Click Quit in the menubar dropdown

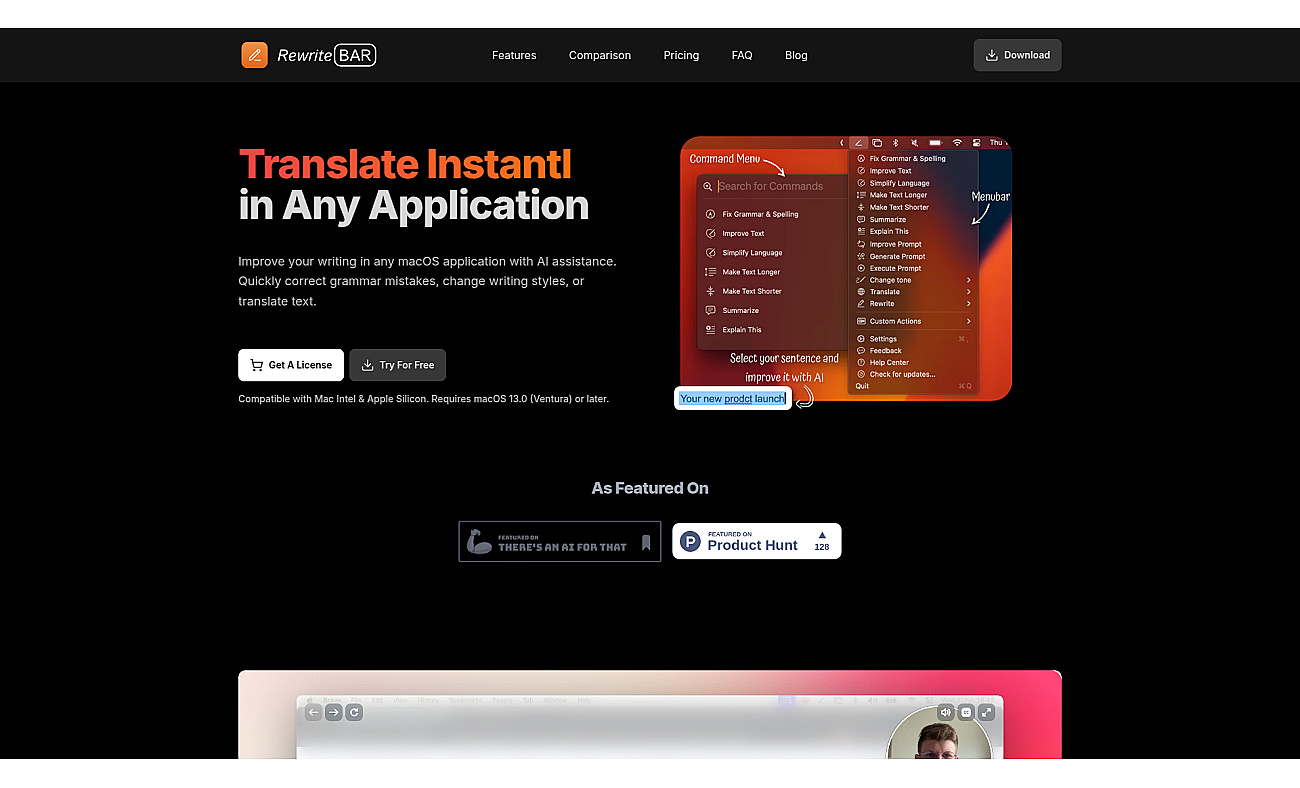862,386
